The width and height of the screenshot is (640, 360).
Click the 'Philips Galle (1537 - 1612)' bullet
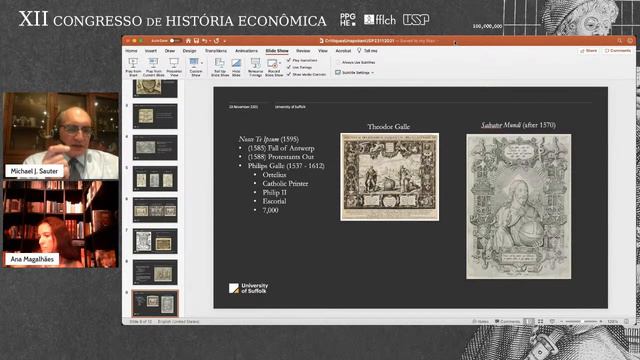click(286, 166)
